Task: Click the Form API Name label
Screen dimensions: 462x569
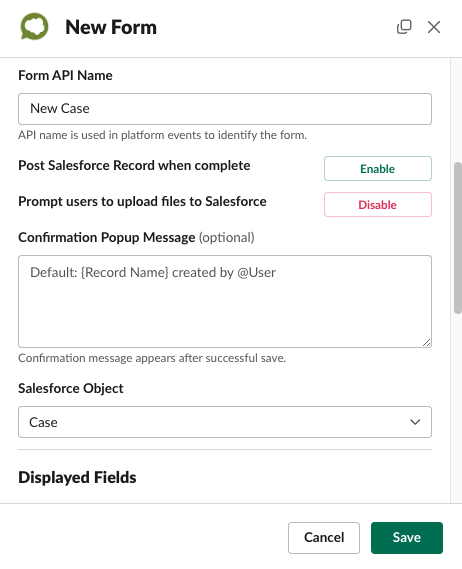Action: click(x=65, y=75)
